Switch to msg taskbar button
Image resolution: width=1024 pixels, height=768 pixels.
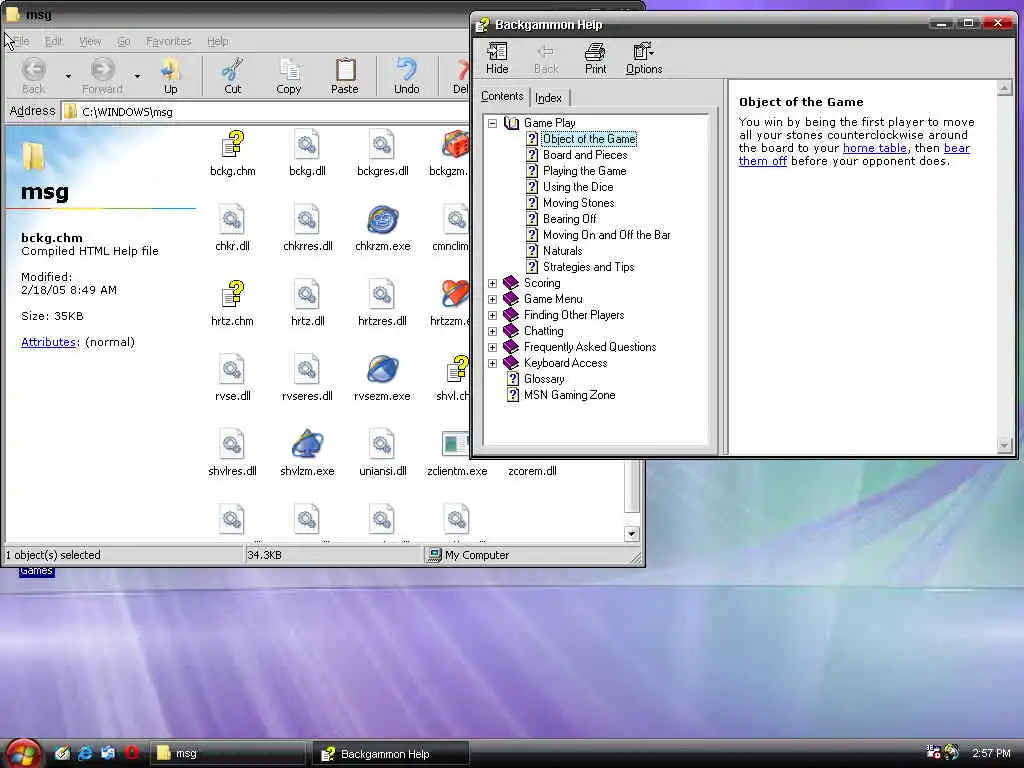coord(229,753)
